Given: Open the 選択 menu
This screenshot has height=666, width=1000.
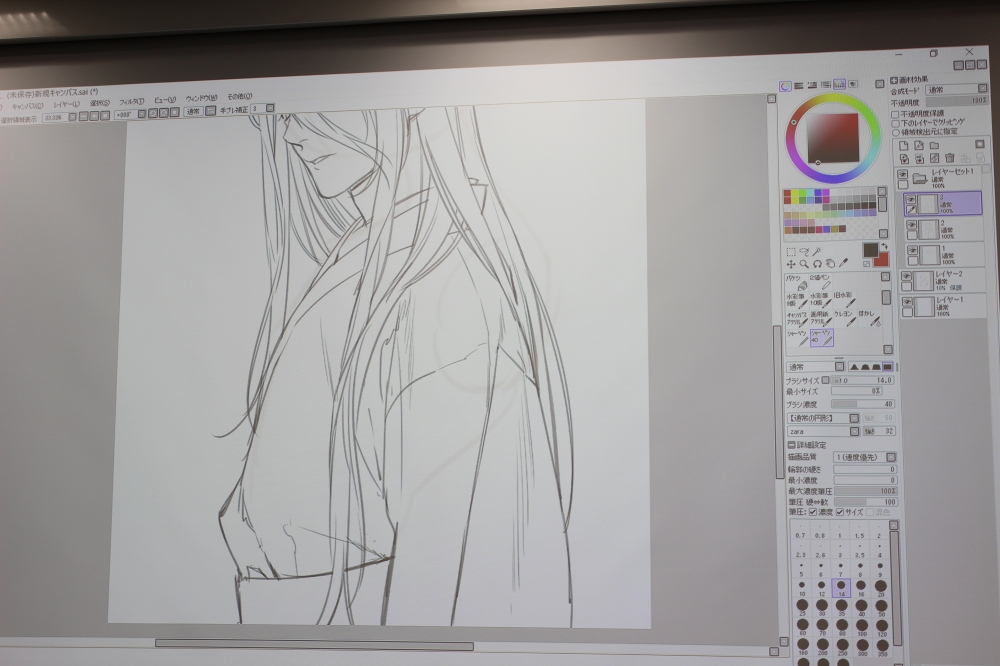Looking at the screenshot, I should point(99,103).
